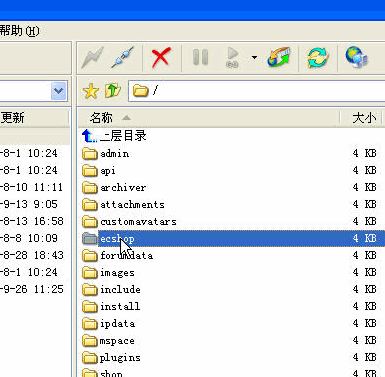Viewport: 385px width, 377px height.
Task: Click the pause transfer icon
Action: coord(200,57)
